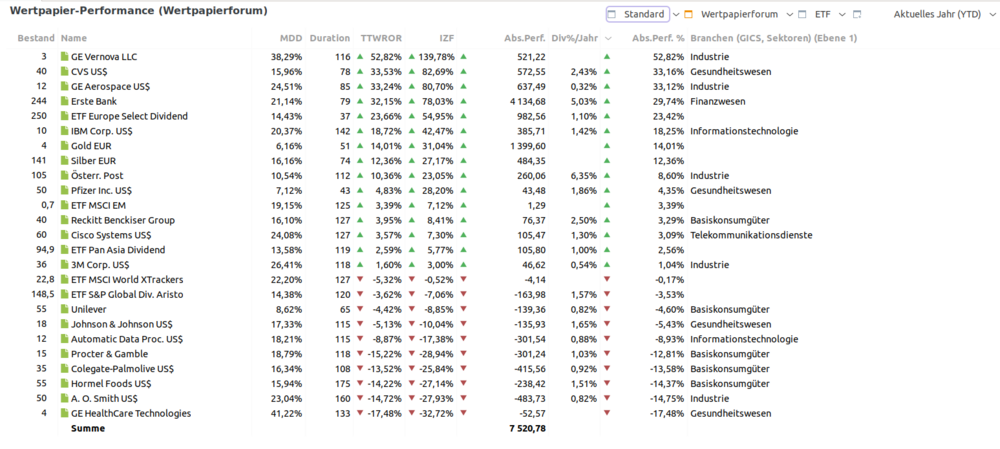Click the file icon beside ETF MSCI World XTrackers
This screenshot has width=1000, height=449.
64,279
